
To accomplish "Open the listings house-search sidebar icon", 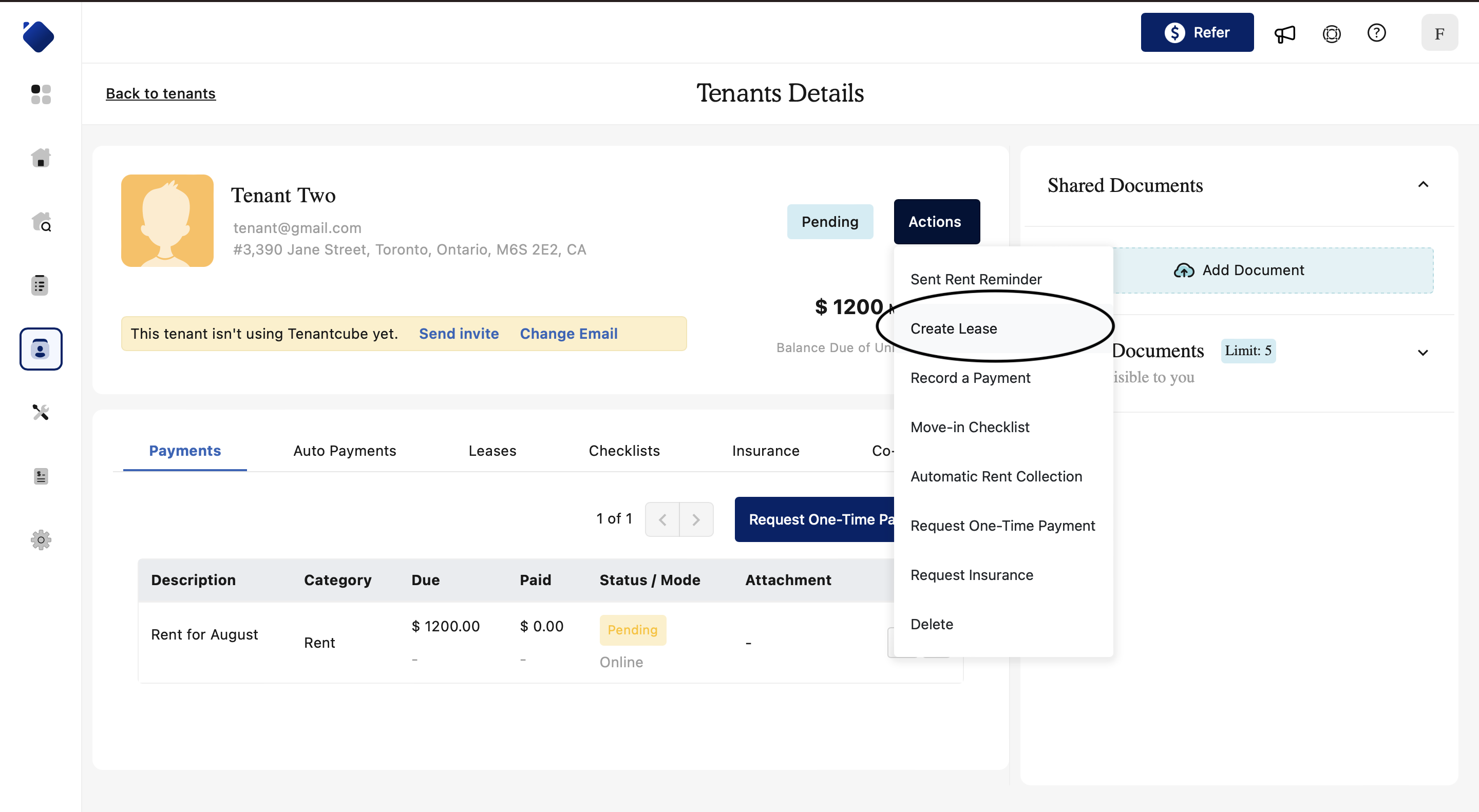I will (41, 222).
